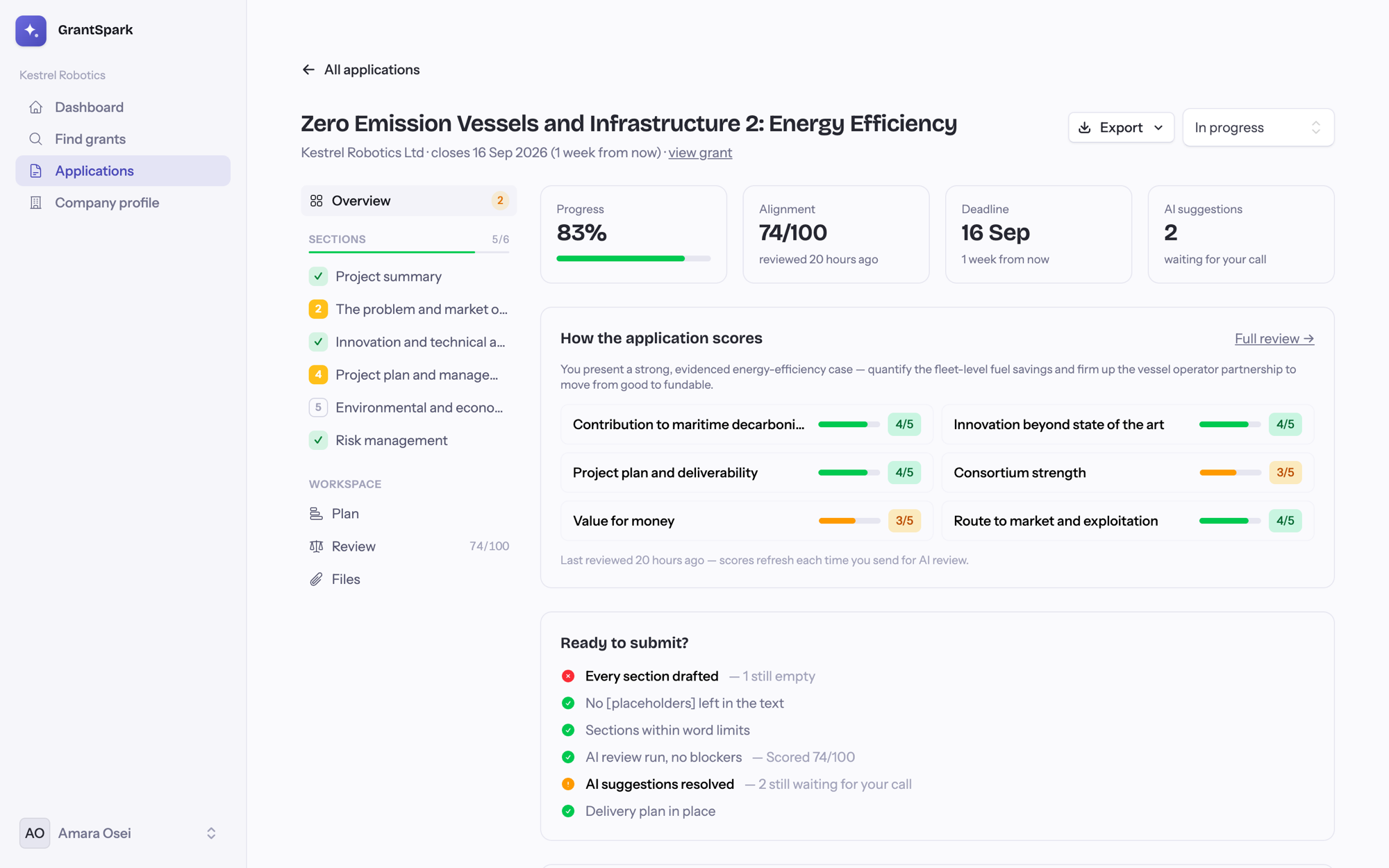This screenshot has height=868, width=1389.
Task: Open Company profile
Action: coord(123,203)
